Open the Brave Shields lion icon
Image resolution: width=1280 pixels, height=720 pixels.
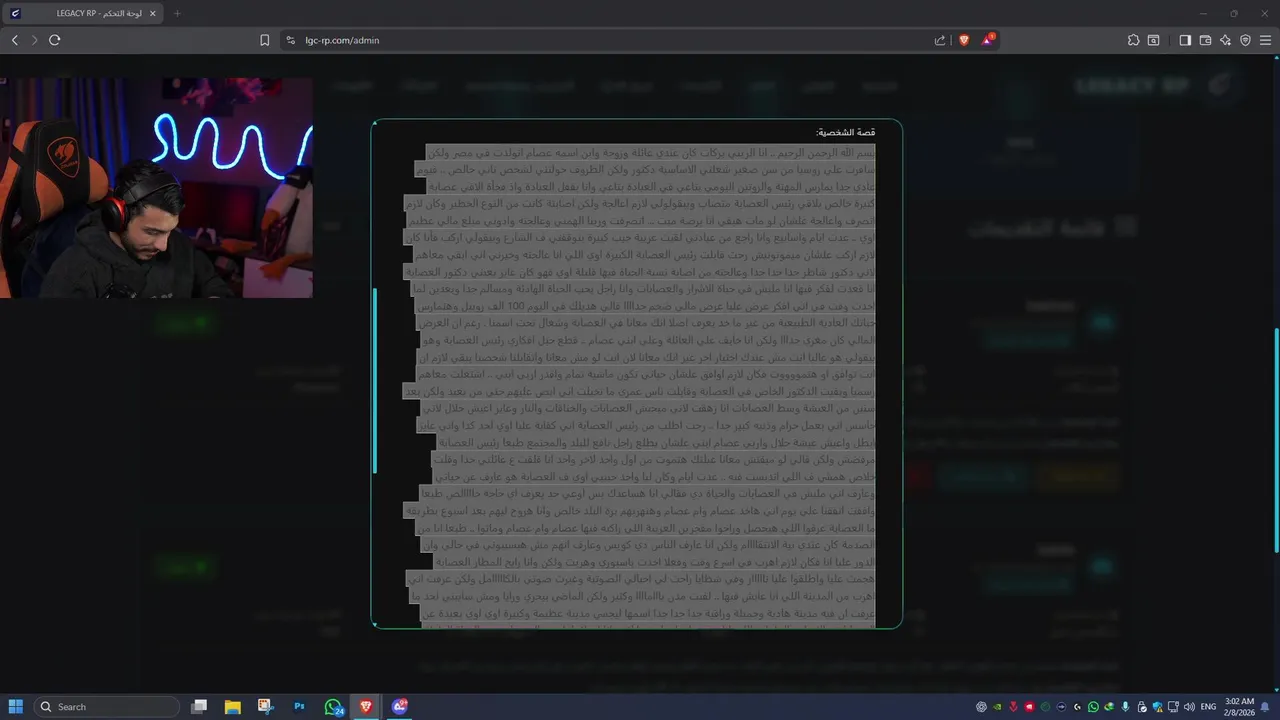(964, 40)
